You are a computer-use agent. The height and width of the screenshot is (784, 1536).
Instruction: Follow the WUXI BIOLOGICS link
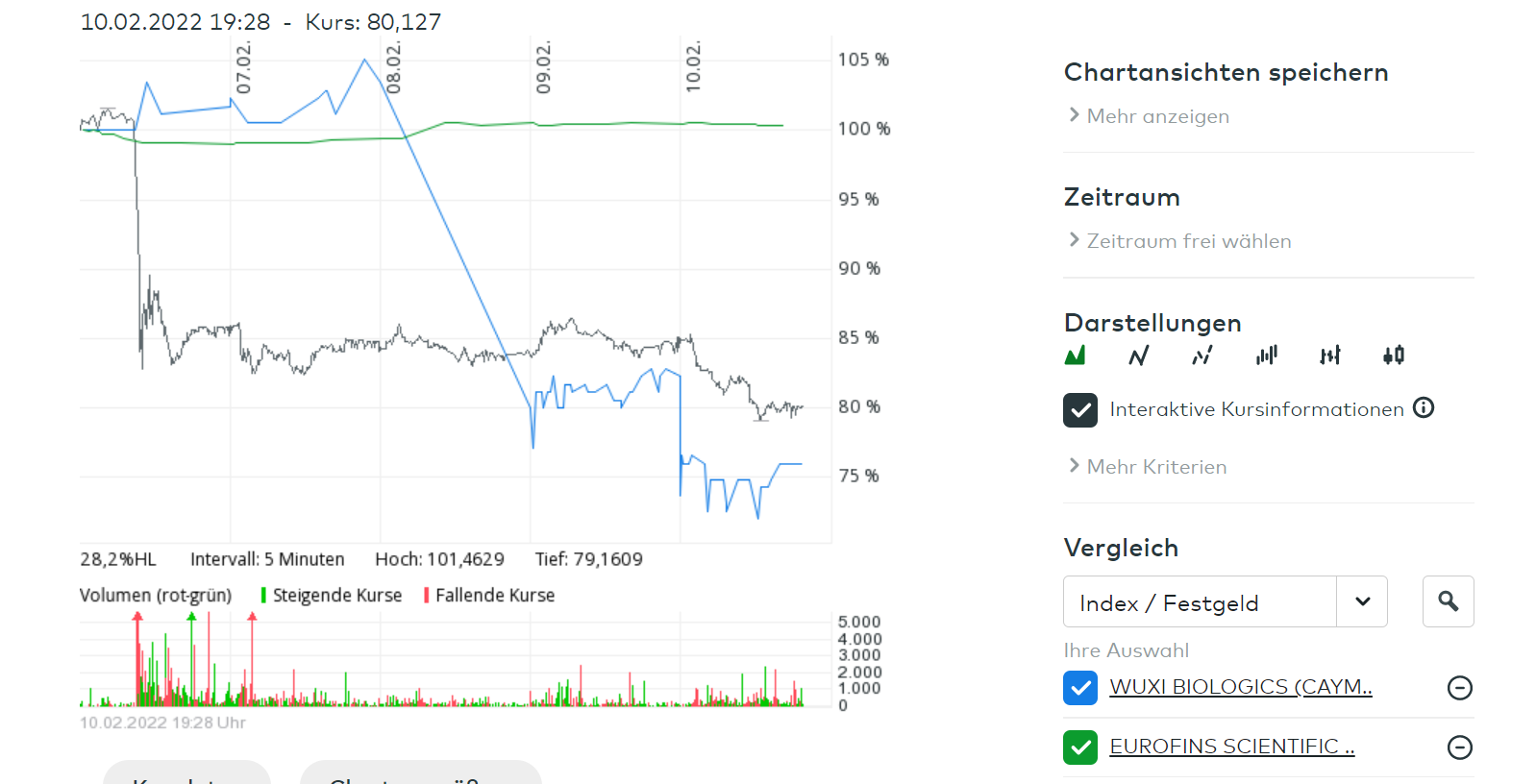coord(1241,688)
